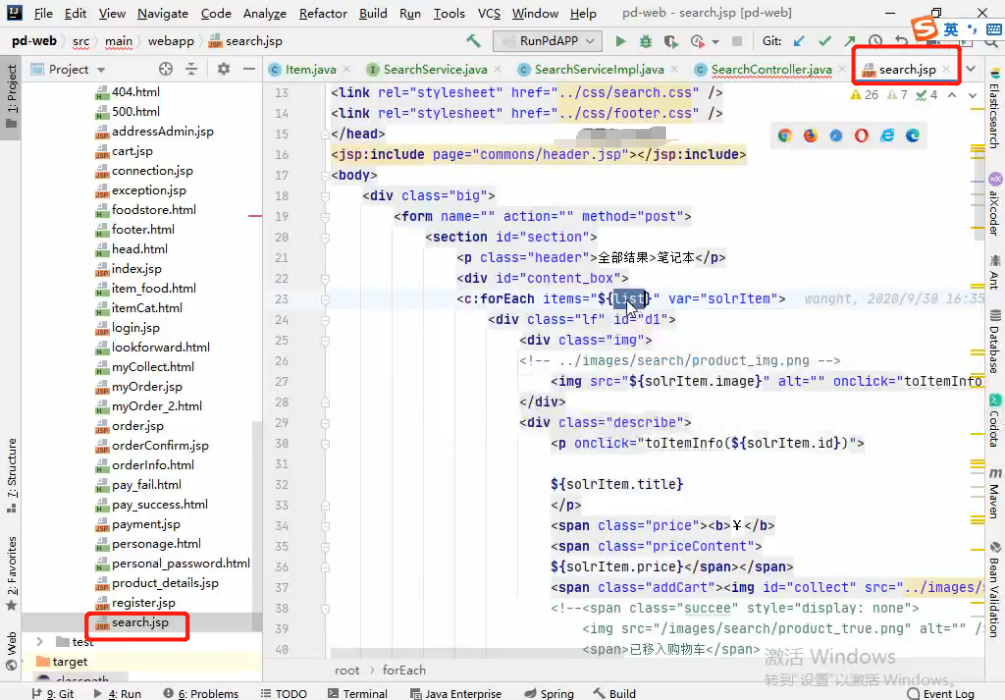Open the Event Log
This screenshot has width=1005, height=700.
click(941, 694)
